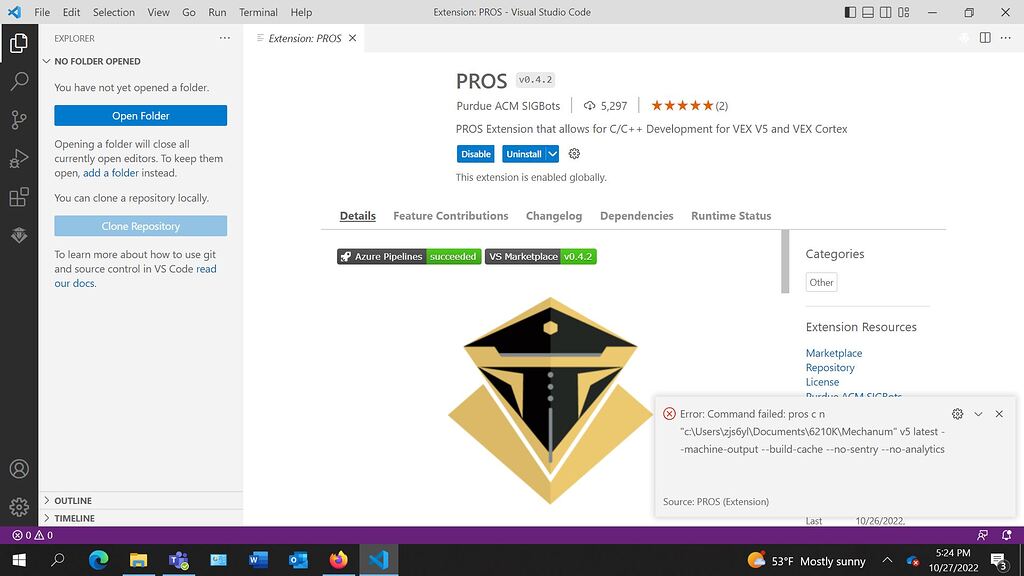Open the Run and Debug view
The image size is (1024, 576).
(x=18, y=158)
